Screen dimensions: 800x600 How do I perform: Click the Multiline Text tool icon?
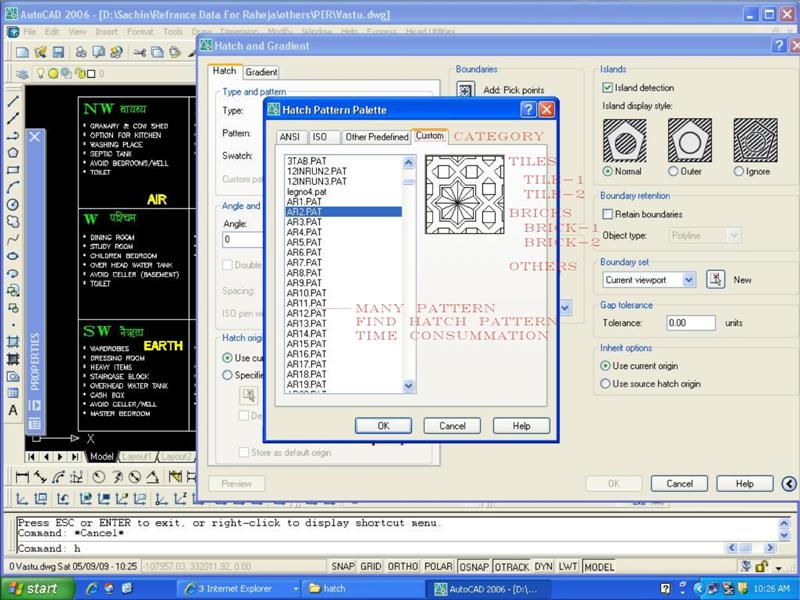(13, 410)
